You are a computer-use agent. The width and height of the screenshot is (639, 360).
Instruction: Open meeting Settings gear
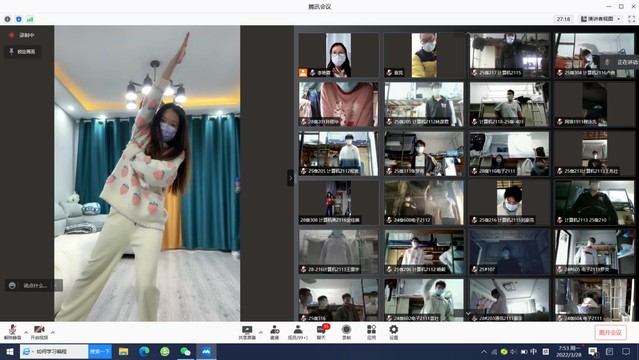tap(394, 332)
